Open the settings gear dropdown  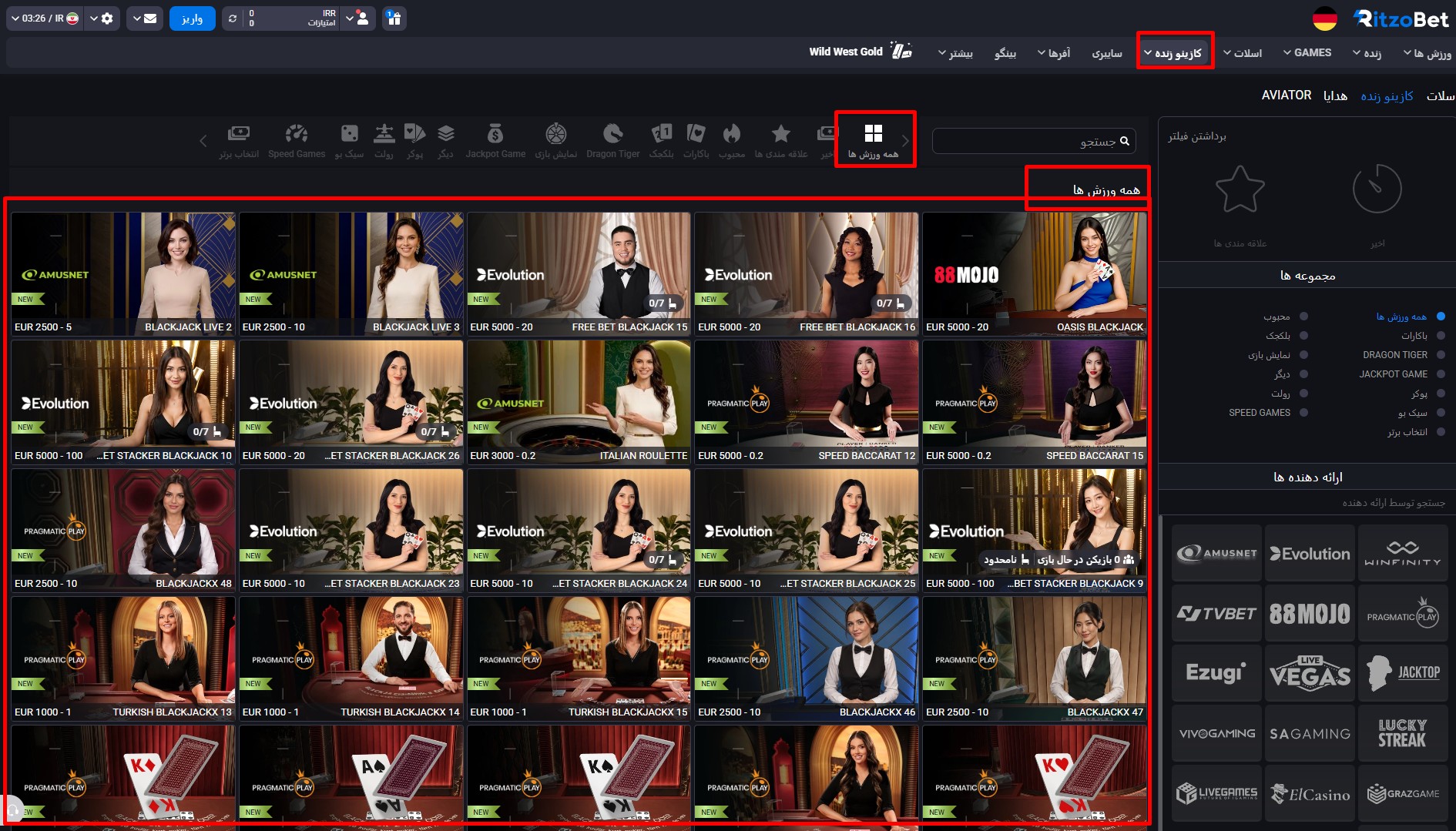click(101, 18)
